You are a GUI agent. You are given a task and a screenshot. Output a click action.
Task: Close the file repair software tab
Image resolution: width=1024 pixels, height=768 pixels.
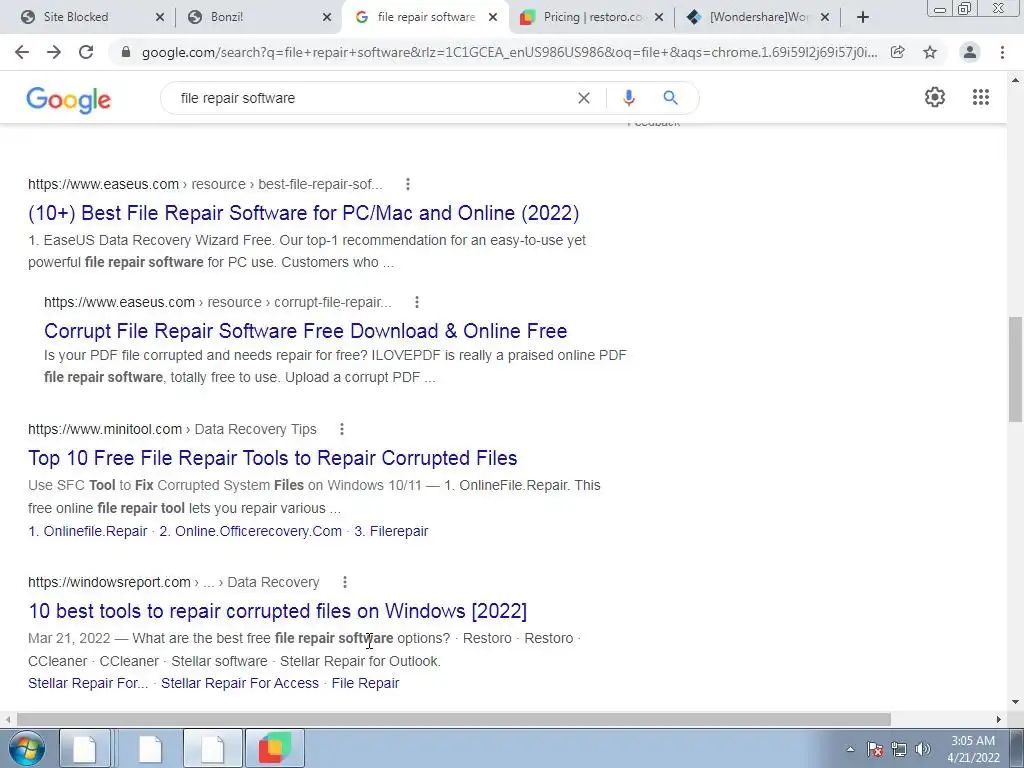pos(493,17)
